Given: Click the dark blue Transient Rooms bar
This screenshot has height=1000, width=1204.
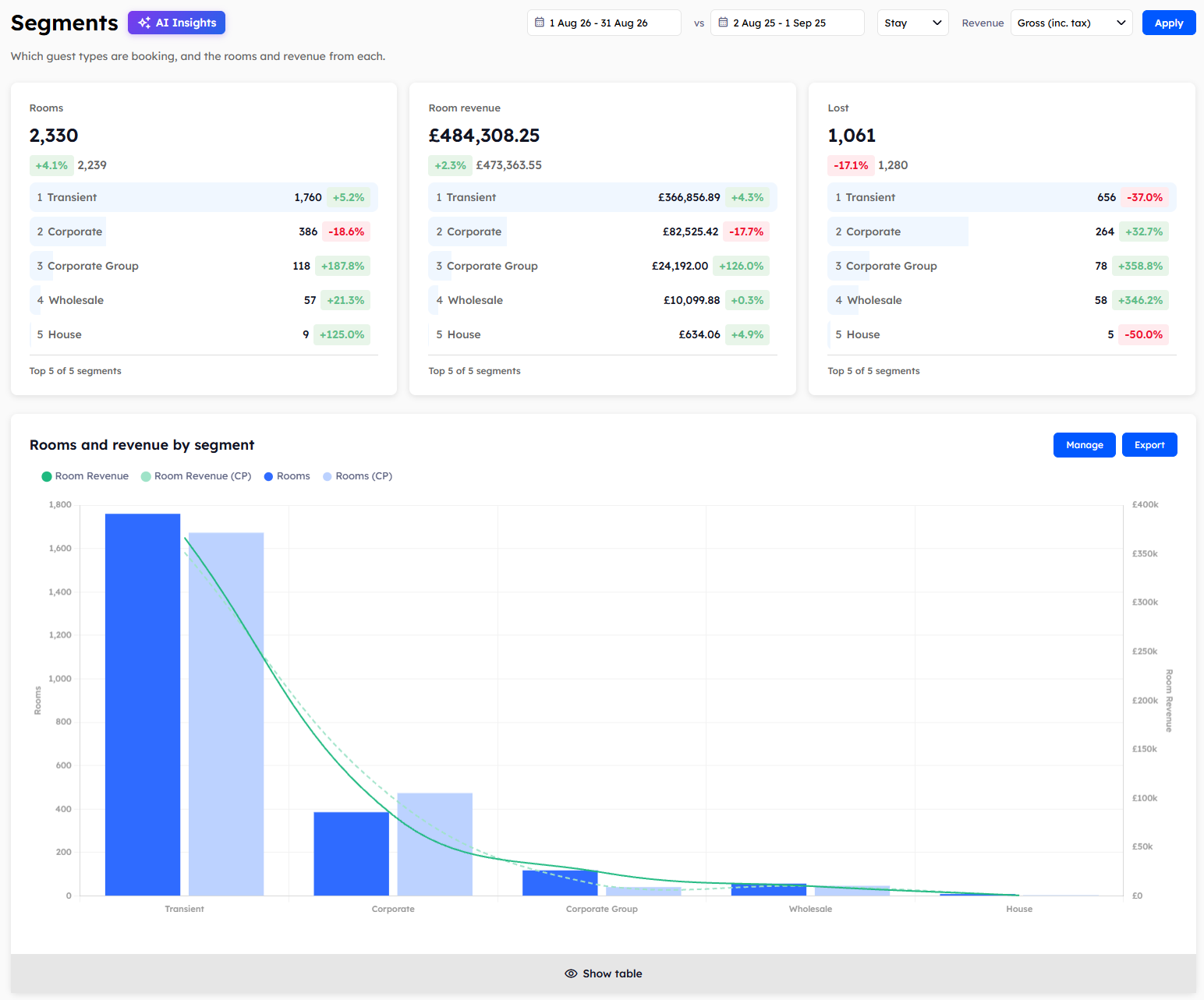Looking at the screenshot, I should (x=143, y=705).
